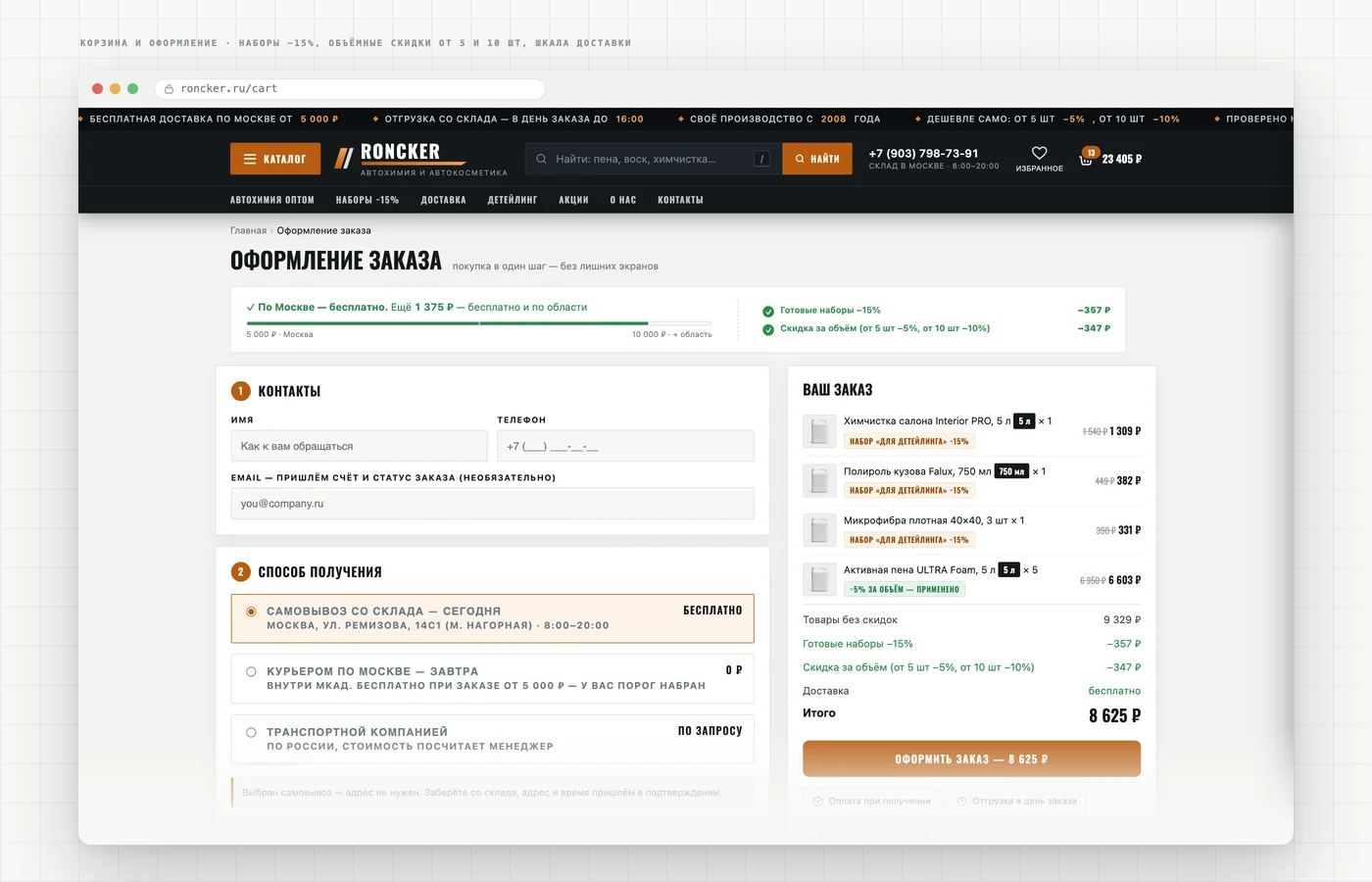Click the 5 000 ₽ · Москва progress label
1372x882 pixels.
280,335
